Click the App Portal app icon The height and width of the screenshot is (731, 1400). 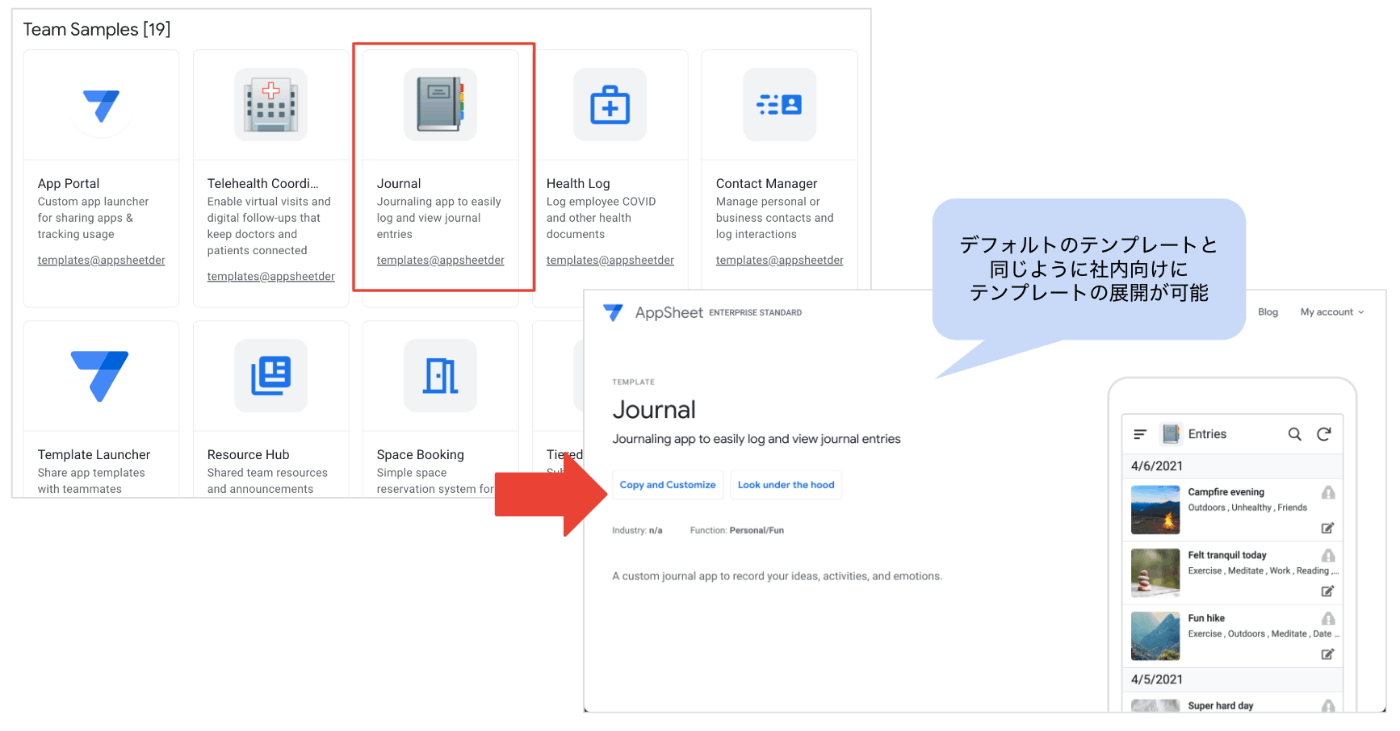(x=101, y=105)
